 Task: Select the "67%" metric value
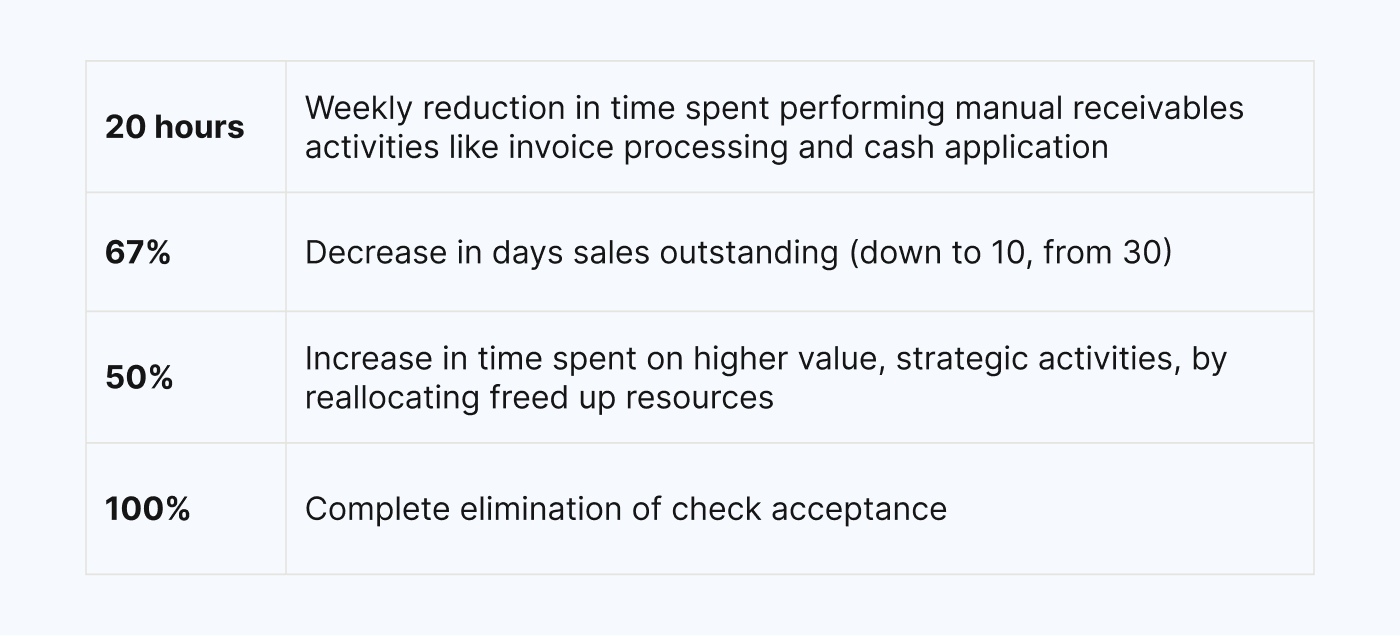[x=138, y=253]
